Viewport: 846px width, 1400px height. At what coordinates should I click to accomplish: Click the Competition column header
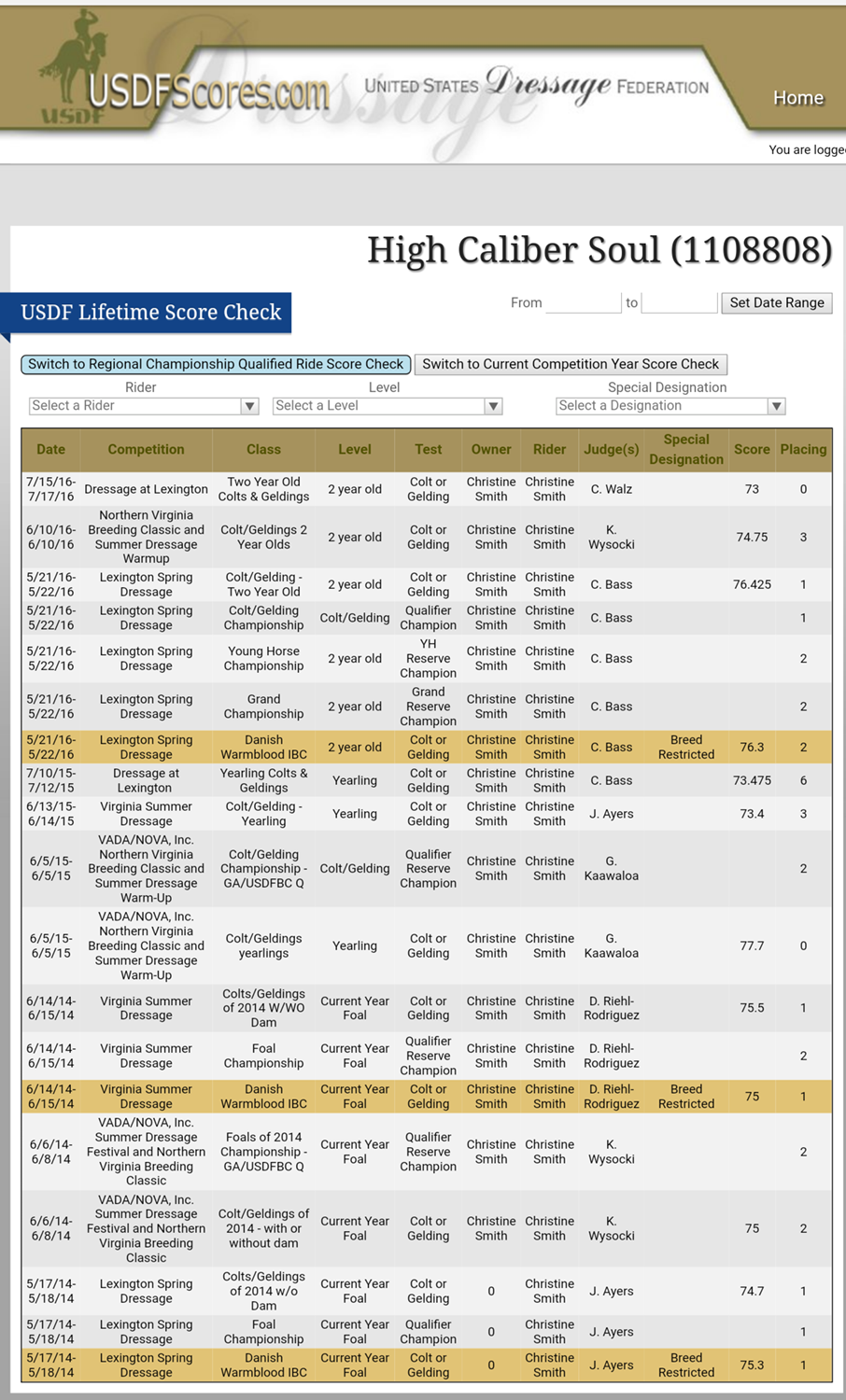(x=146, y=450)
